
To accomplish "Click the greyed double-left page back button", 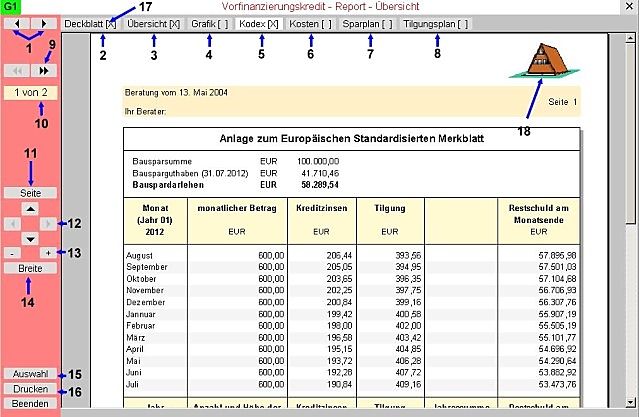I will [x=17, y=71].
